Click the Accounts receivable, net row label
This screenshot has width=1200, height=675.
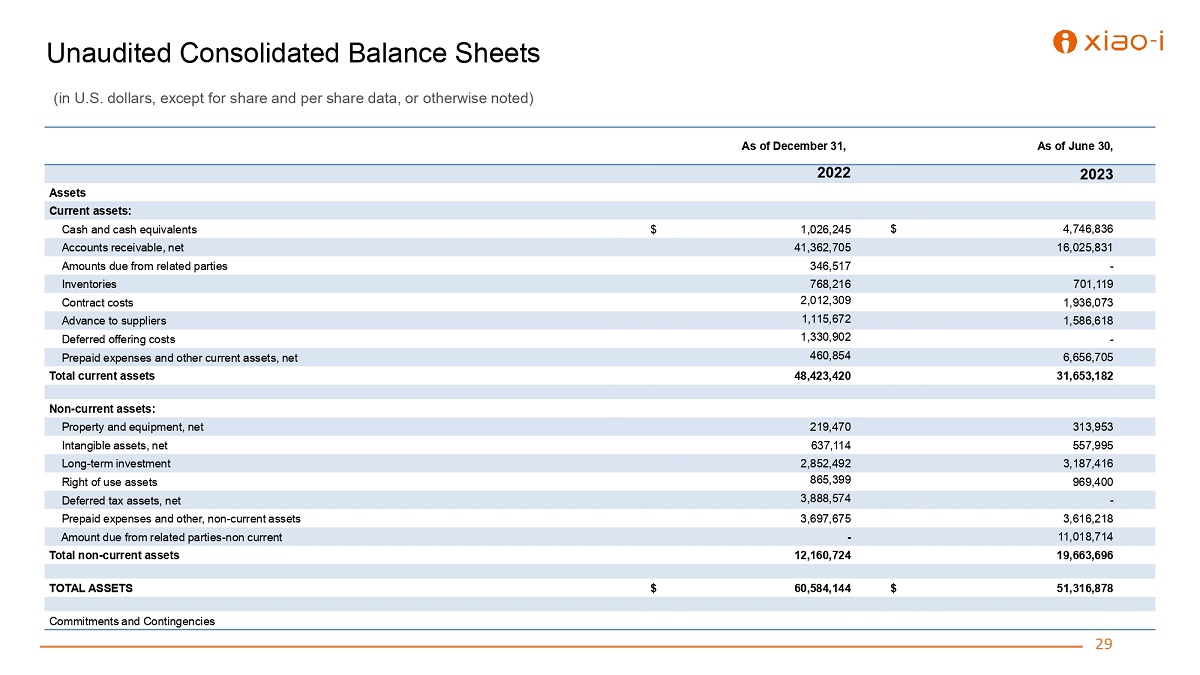(x=122, y=247)
